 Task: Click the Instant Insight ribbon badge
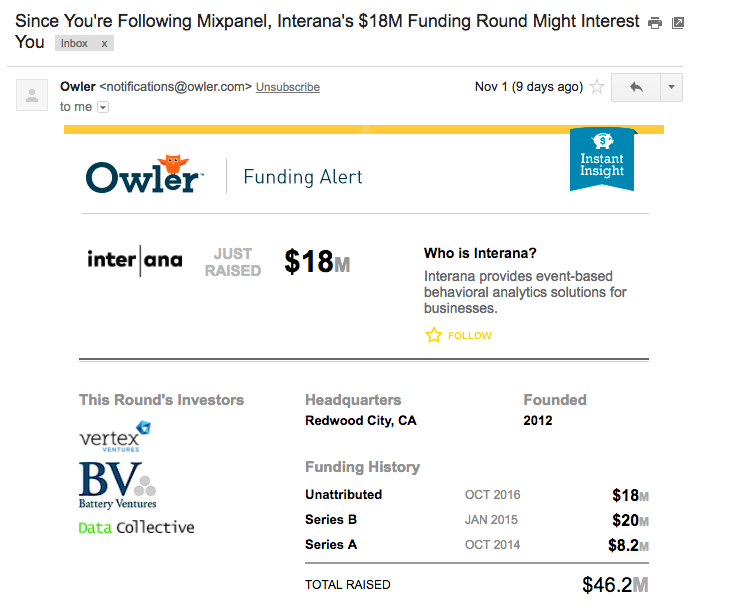point(602,160)
